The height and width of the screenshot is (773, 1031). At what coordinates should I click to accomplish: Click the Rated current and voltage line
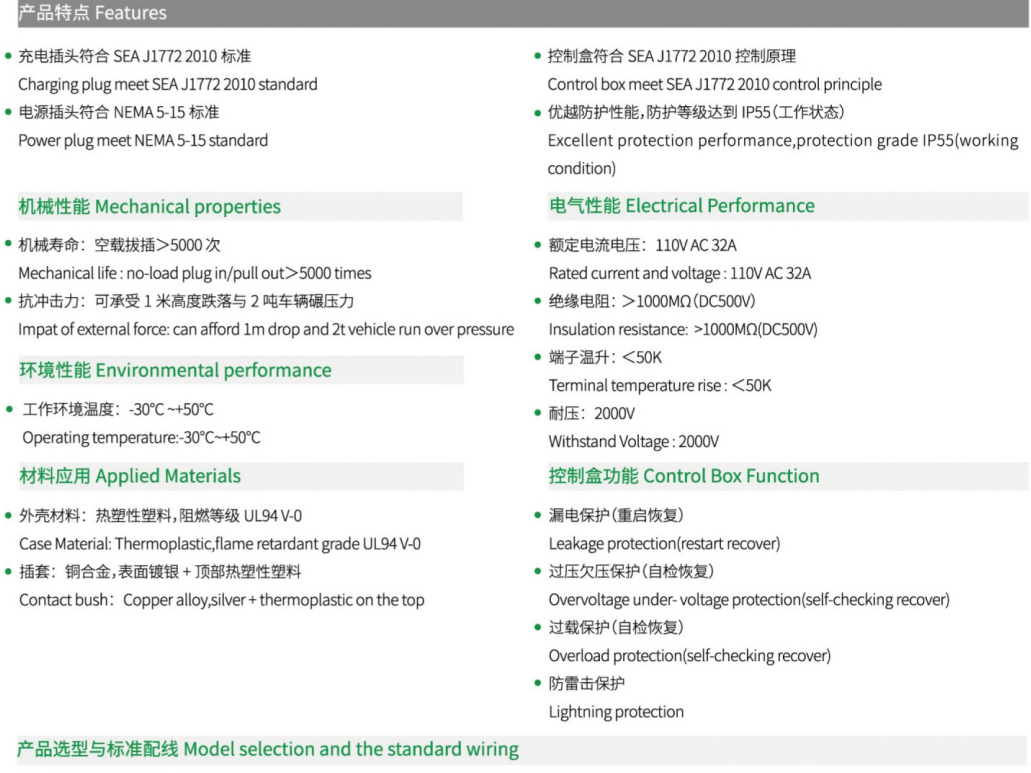pyautogui.click(x=680, y=273)
